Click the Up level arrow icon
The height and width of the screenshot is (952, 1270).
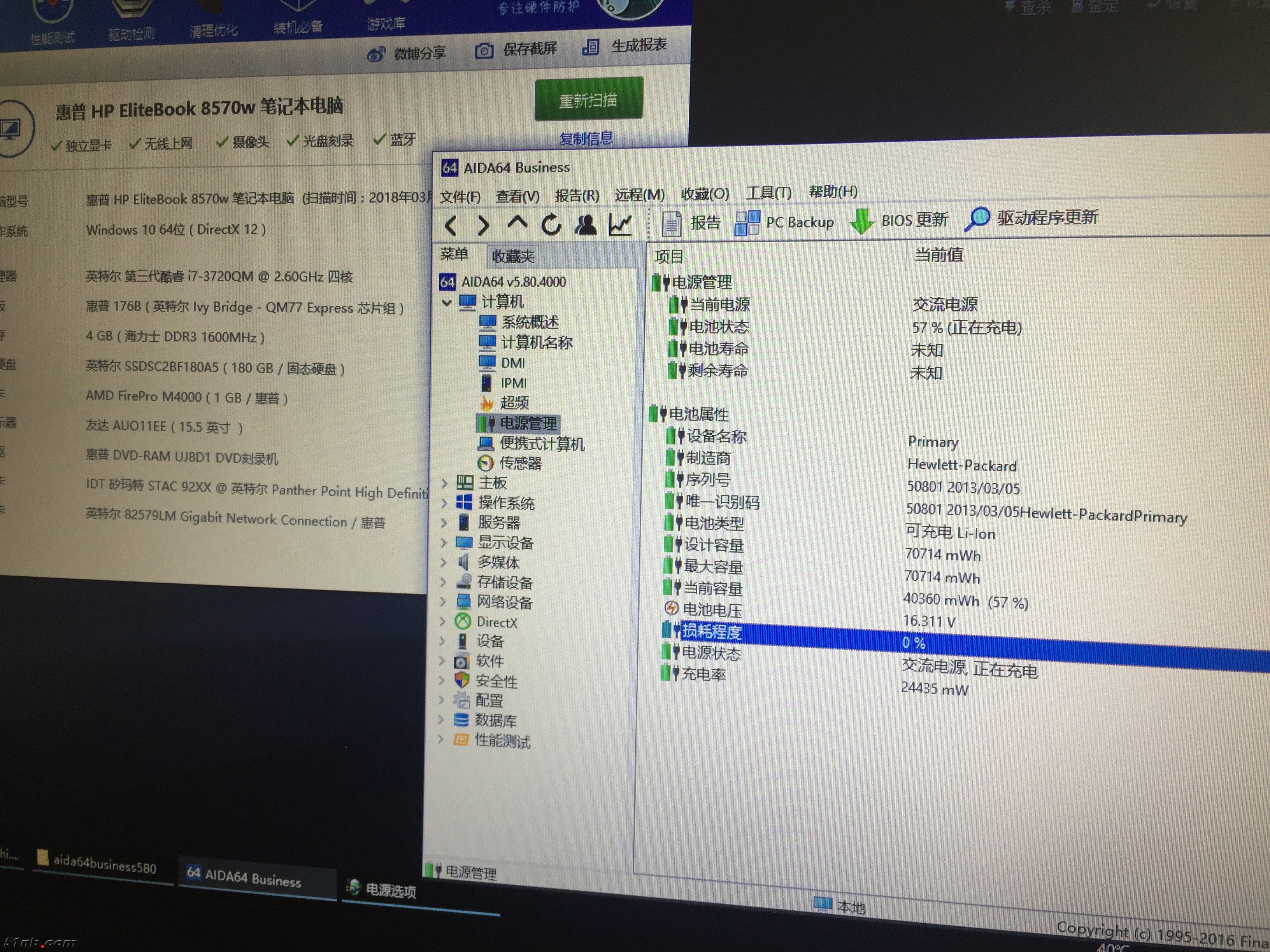517,224
